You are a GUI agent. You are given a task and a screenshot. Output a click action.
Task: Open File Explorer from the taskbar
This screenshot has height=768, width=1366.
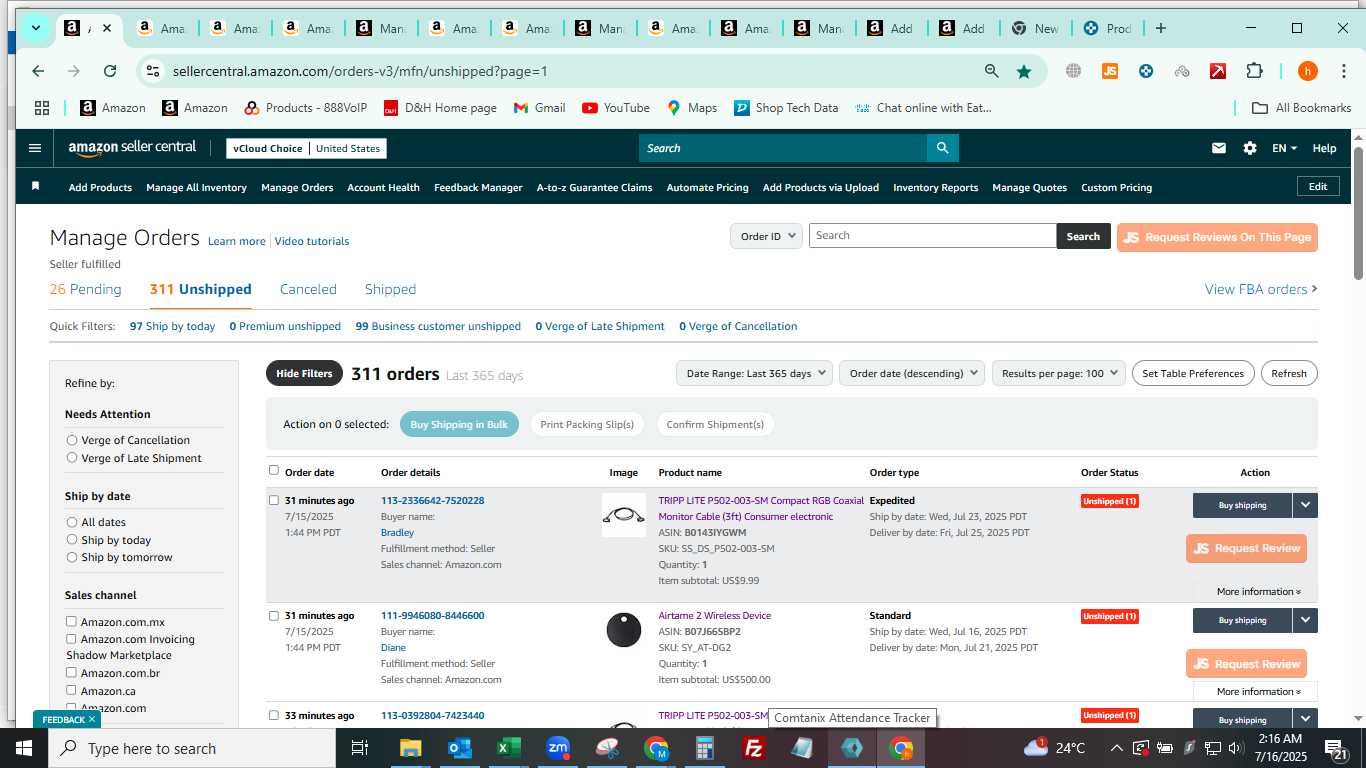411,748
